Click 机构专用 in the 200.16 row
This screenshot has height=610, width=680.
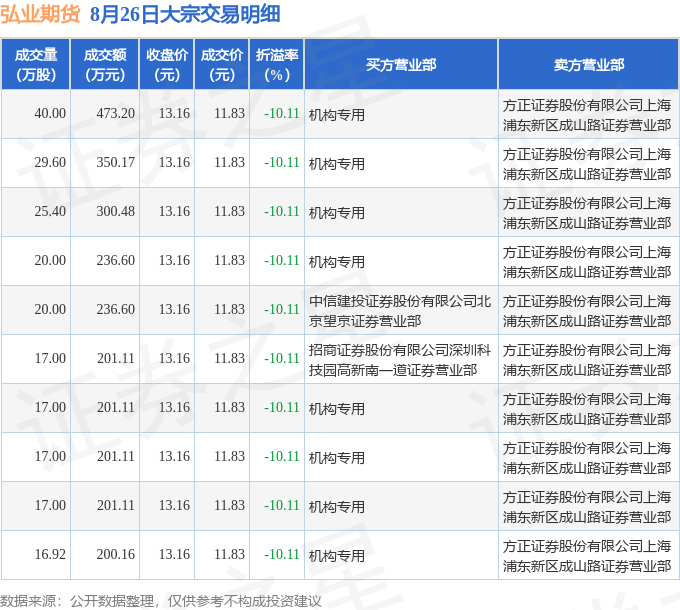(x=337, y=556)
